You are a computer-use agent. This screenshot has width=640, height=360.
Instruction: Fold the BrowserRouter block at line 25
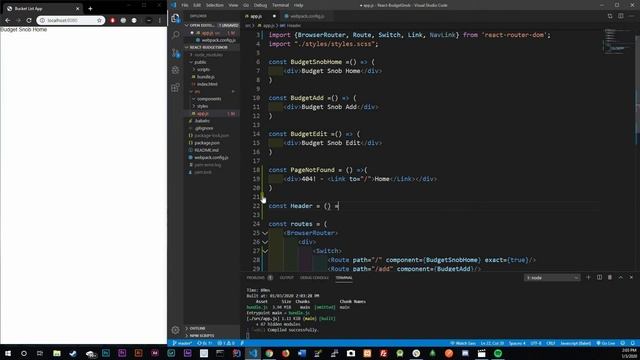[265, 233]
